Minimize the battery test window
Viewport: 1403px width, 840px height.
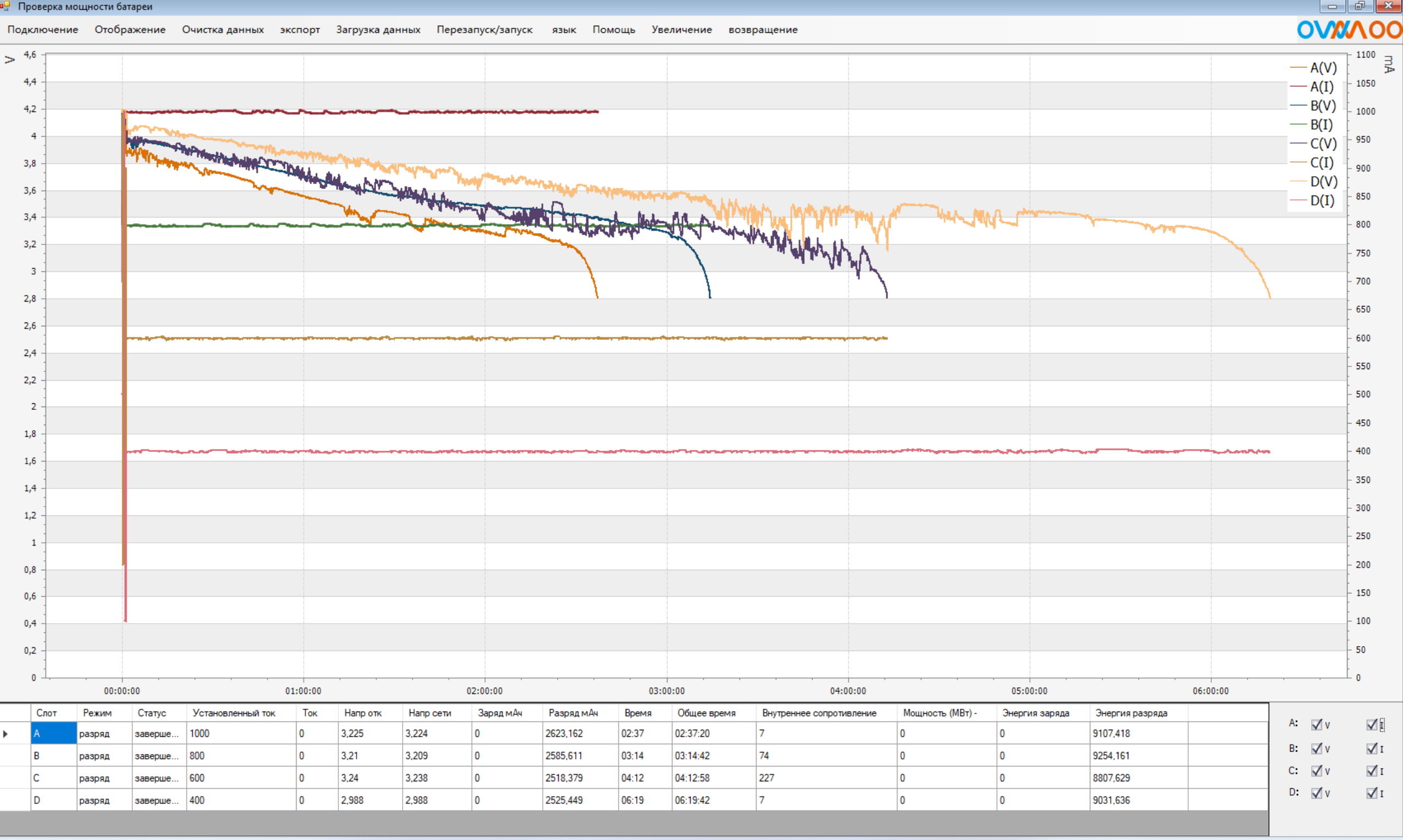pyautogui.click(x=1332, y=6)
